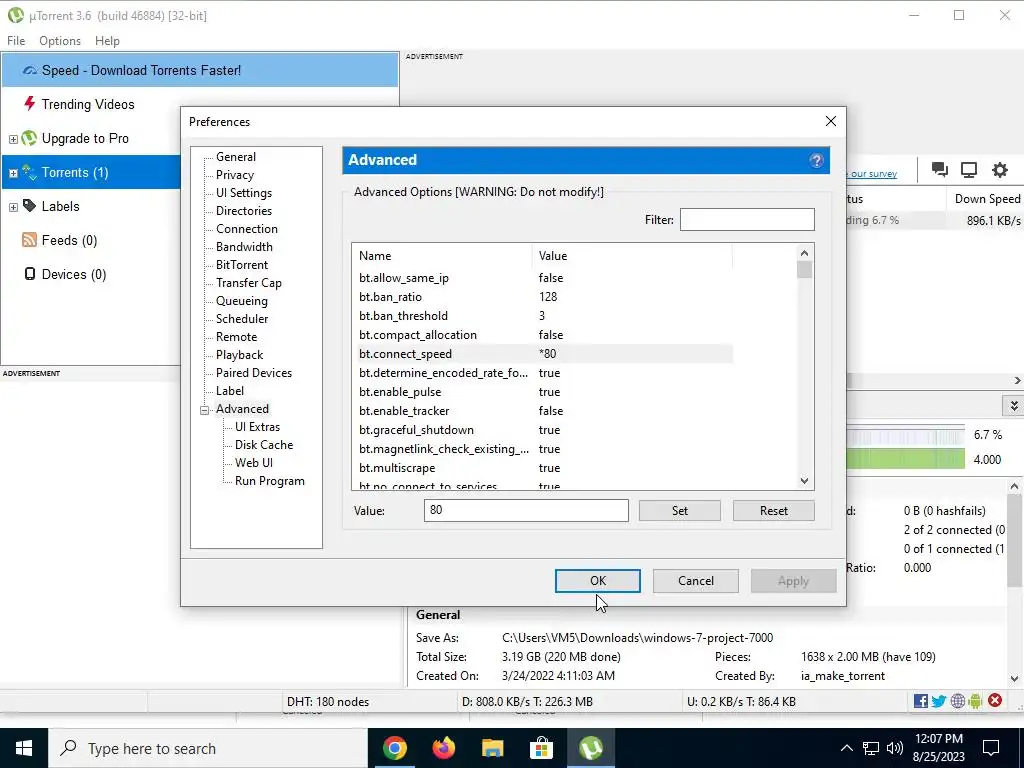Open Firefox from the taskbar

(444, 748)
